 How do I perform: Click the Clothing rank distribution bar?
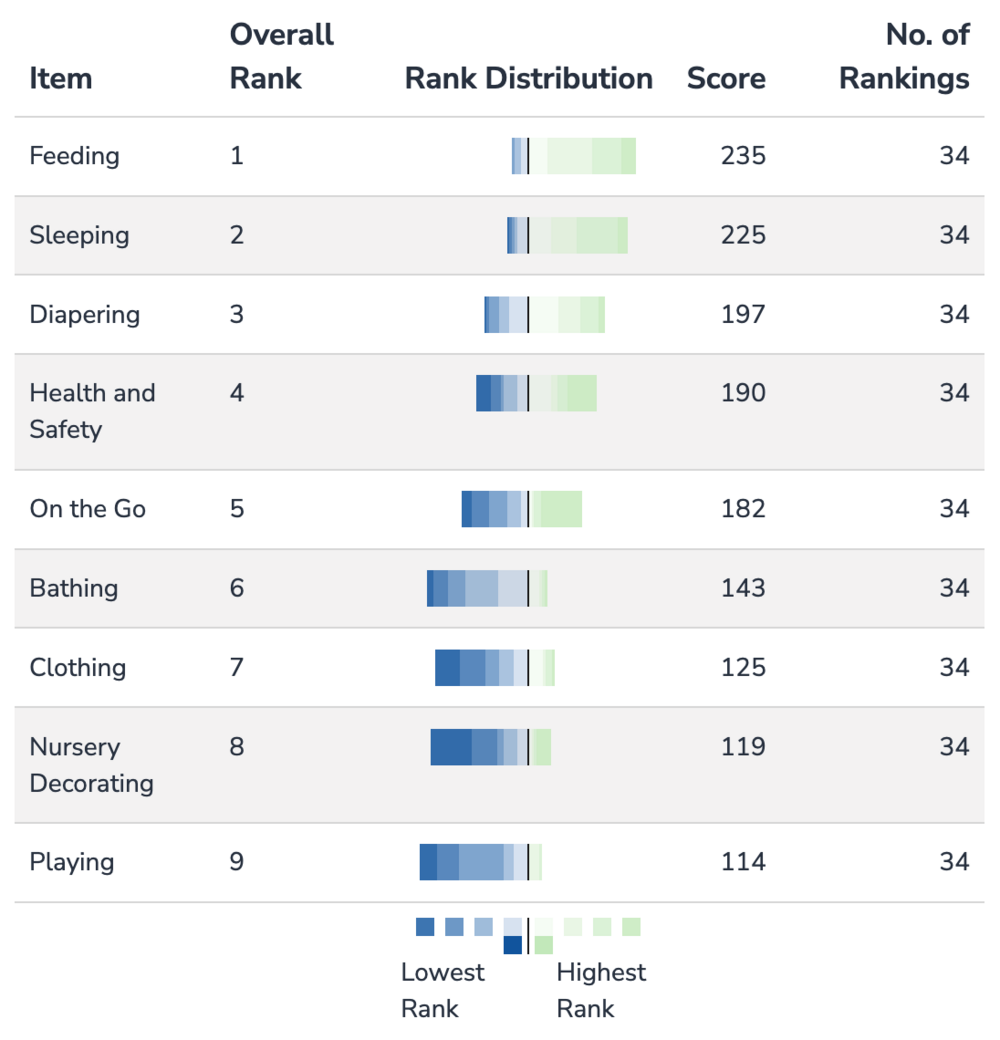pyautogui.click(x=495, y=667)
